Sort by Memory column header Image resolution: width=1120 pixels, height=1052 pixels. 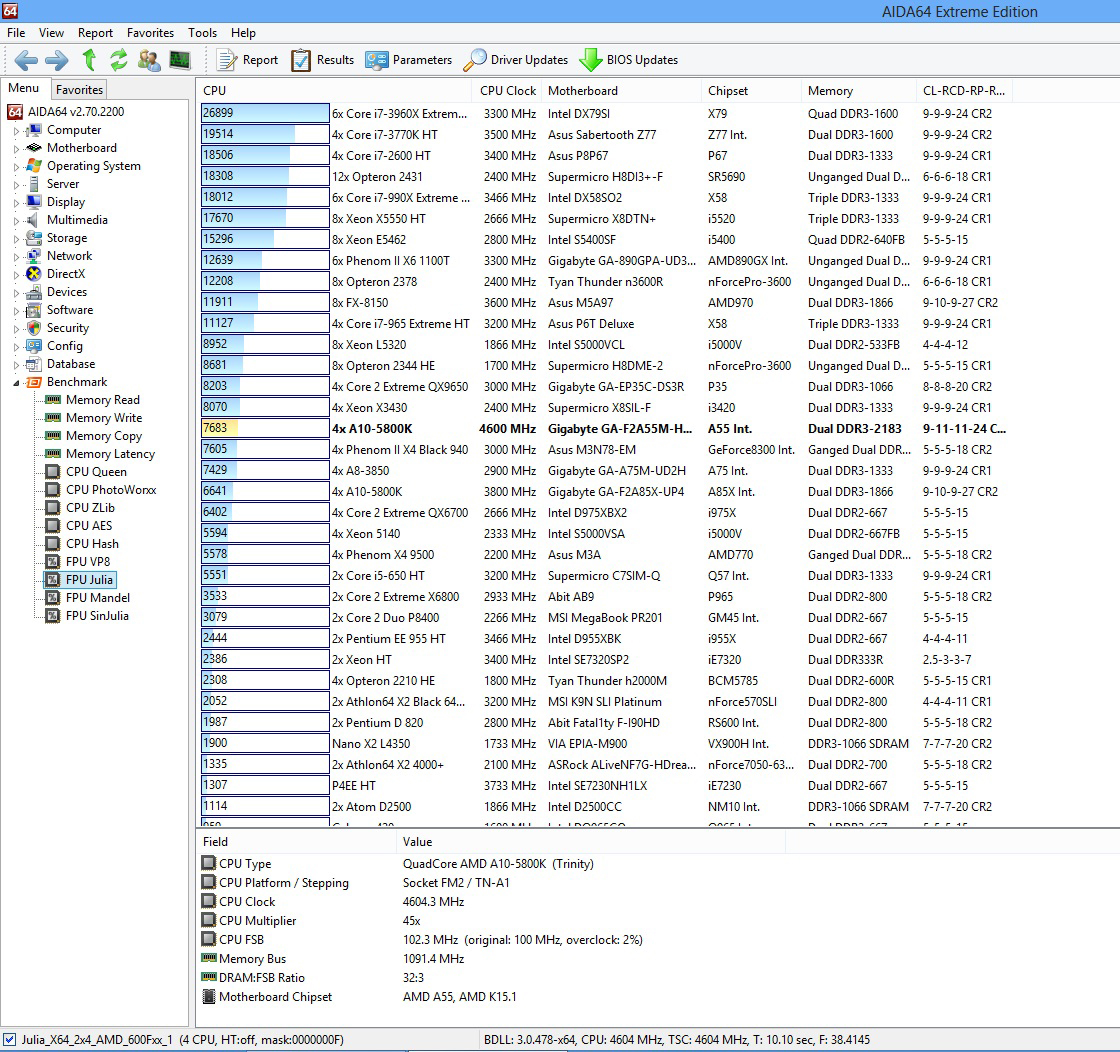click(x=858, y=91)
